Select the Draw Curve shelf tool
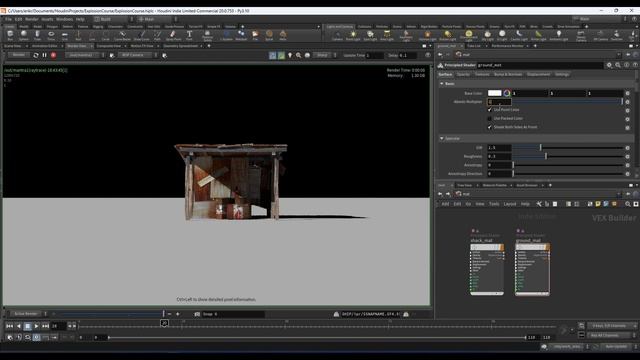The height and width of the screenshot is (360, 640). [x=141, y=36]
